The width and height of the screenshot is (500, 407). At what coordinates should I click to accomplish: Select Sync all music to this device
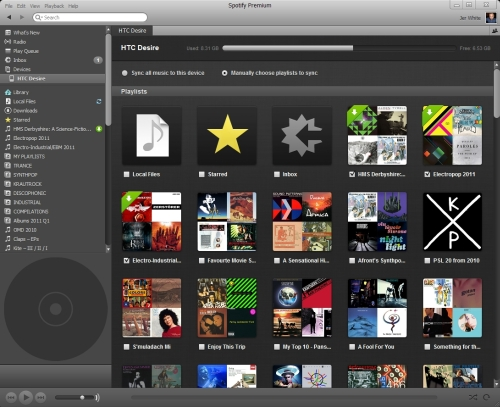[125, 73]
